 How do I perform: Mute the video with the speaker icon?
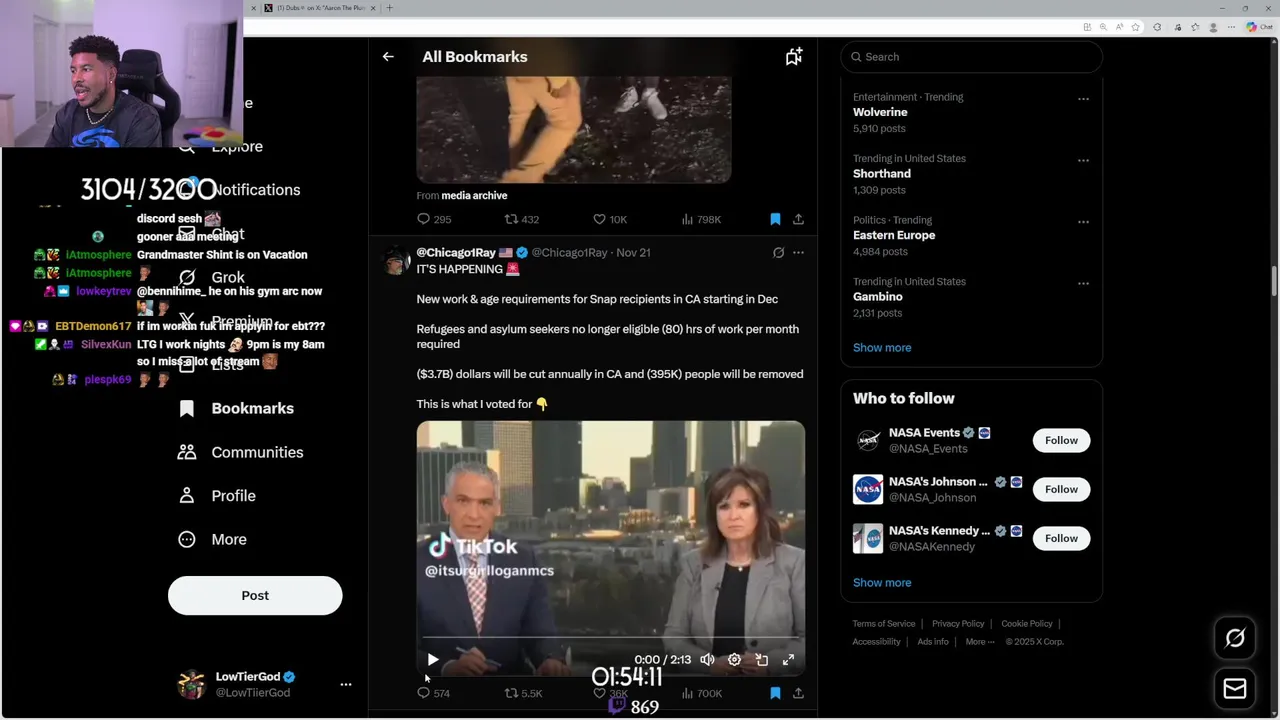pyautogui.click(x=707, y=660)
